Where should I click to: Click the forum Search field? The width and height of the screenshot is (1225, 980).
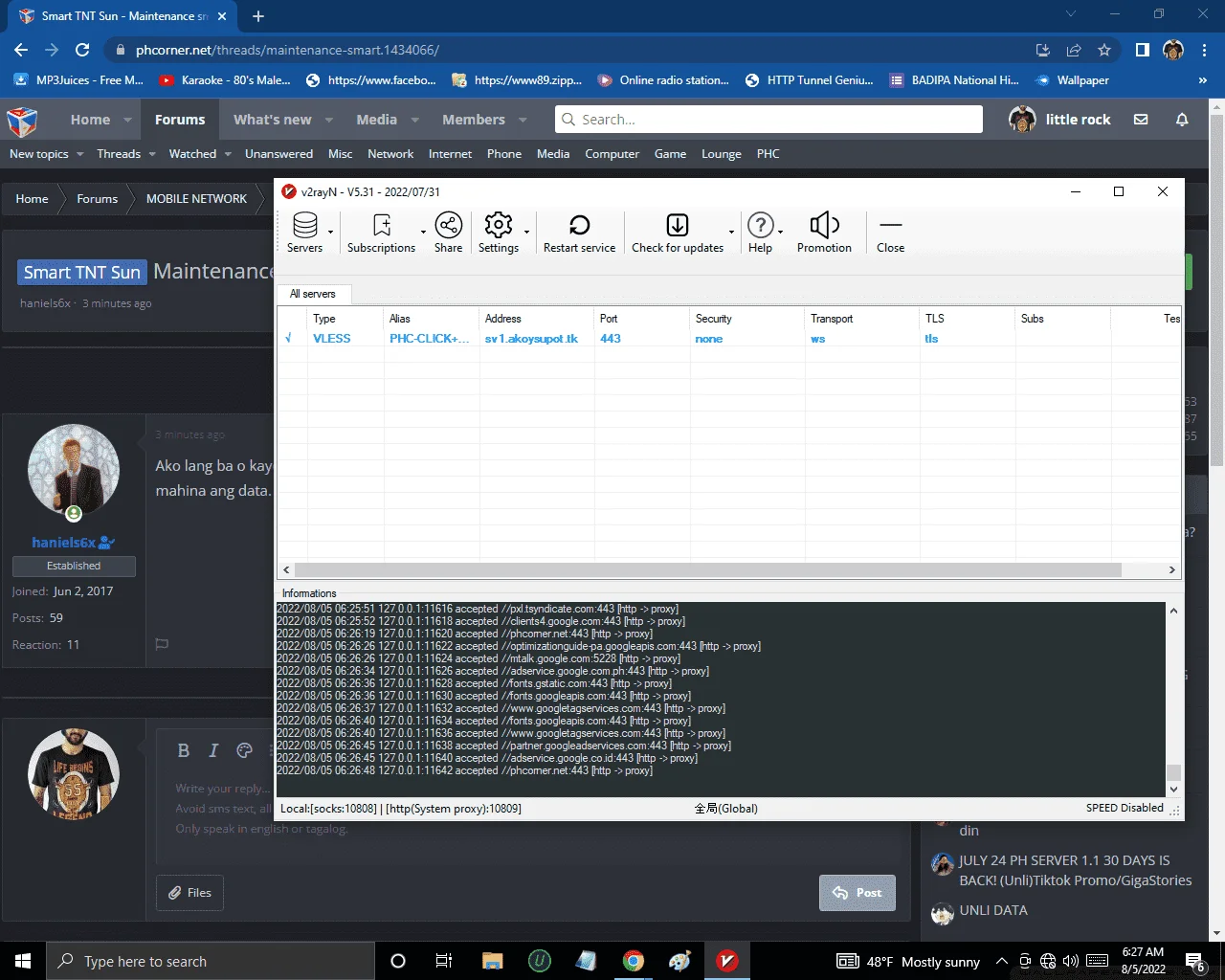pyautogui.click(x=768, y=120)
